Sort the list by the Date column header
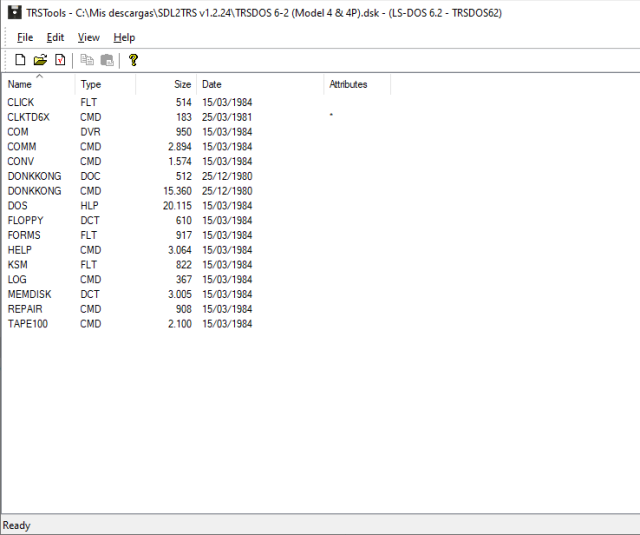The height and width of the screenshot is (535, 640). pyautogui.click(x=260, y=84)
